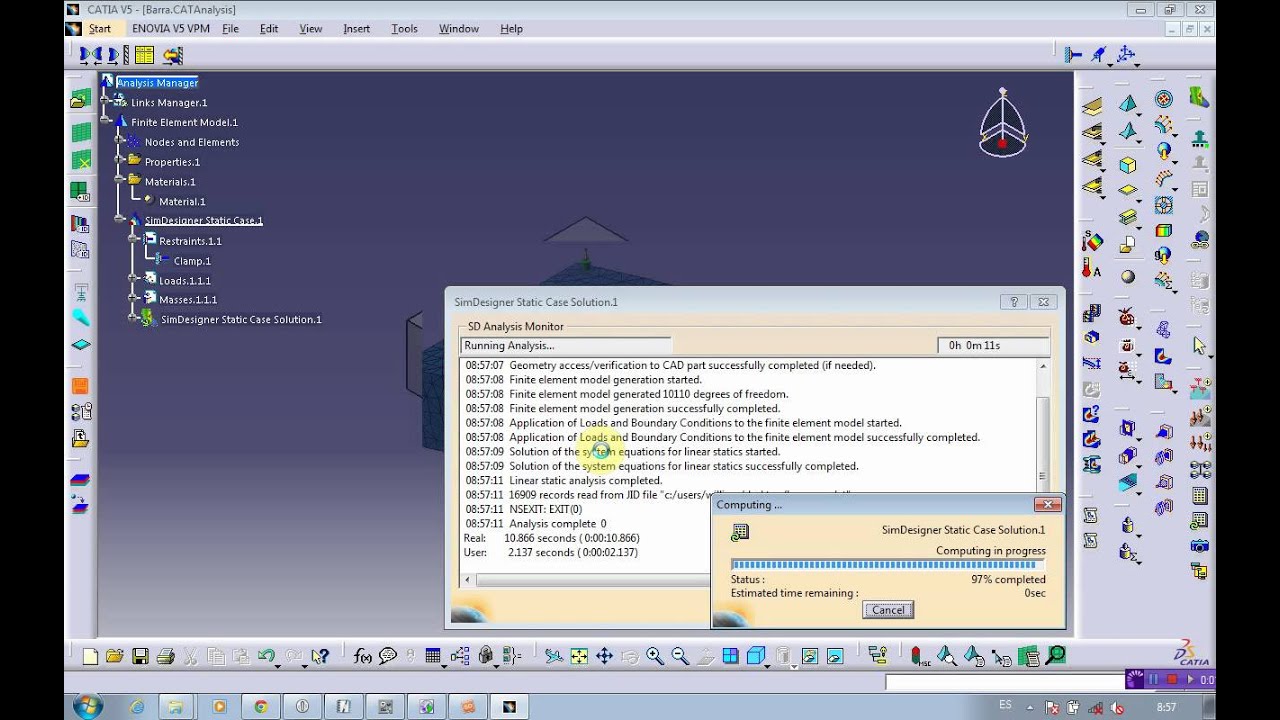Open the Chrome icon in the taskbar
This screenshot has height=720, width=1280.
260,706
